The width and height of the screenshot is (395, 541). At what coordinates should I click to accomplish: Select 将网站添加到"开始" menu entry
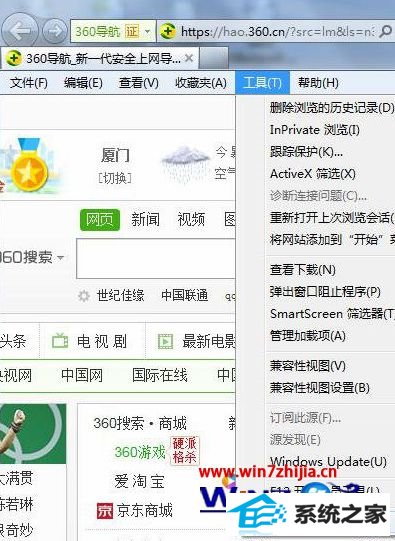[x=332, y=239]
